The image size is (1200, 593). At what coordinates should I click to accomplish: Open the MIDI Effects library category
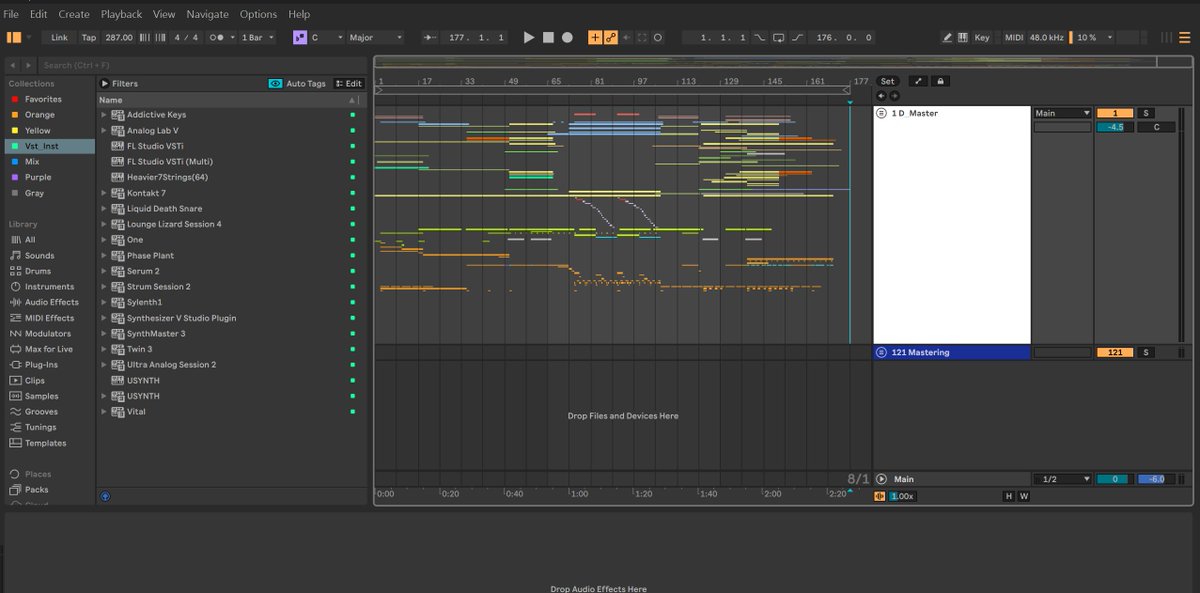pos(48,318)
